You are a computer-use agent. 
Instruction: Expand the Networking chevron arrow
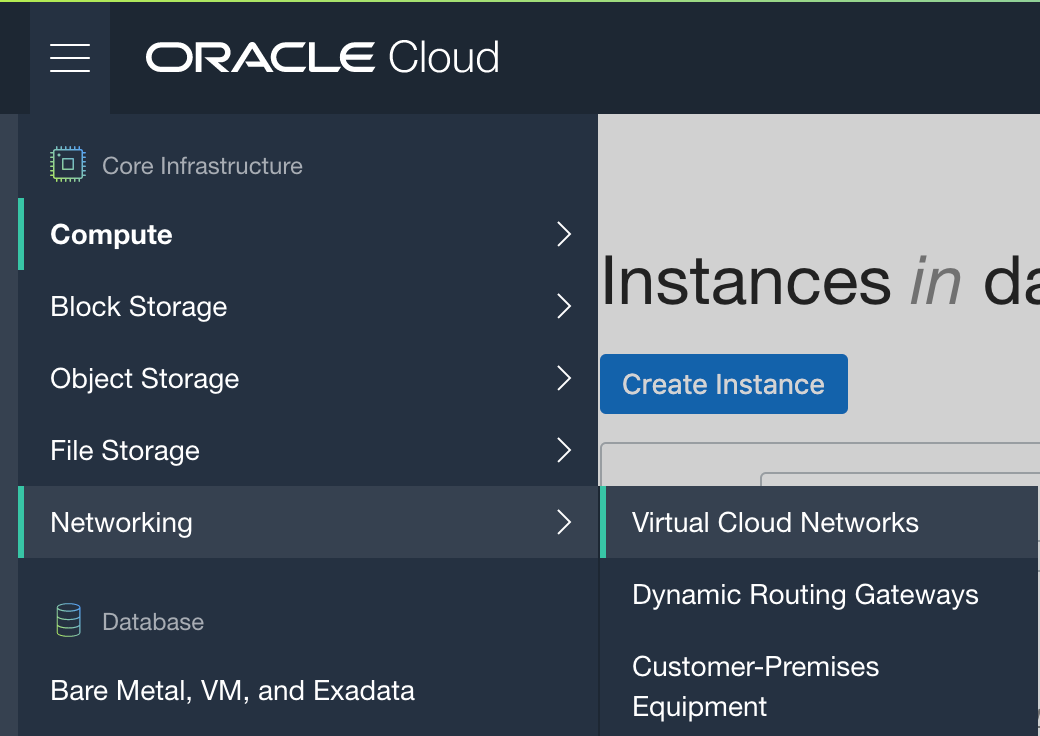tap(564, 523)
